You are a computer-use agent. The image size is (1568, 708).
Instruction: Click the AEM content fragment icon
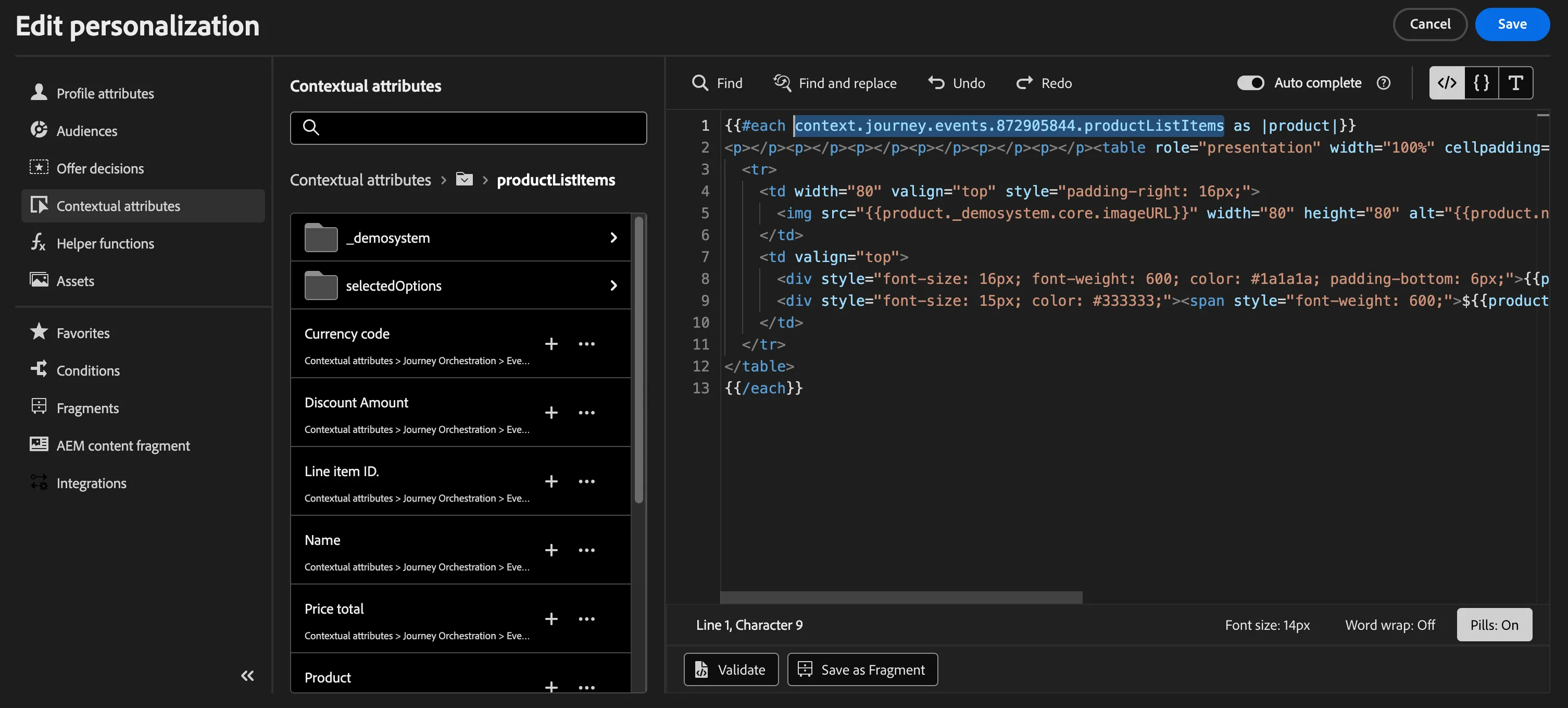[39, 444]
